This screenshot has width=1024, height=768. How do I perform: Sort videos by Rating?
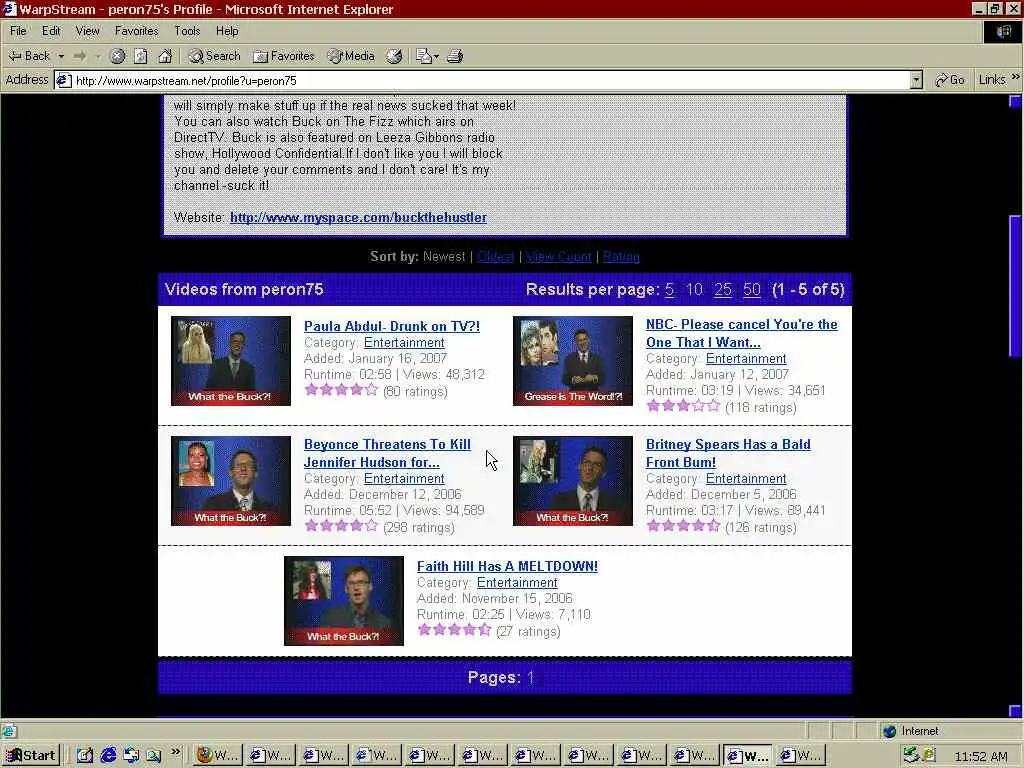coord(621,257)
